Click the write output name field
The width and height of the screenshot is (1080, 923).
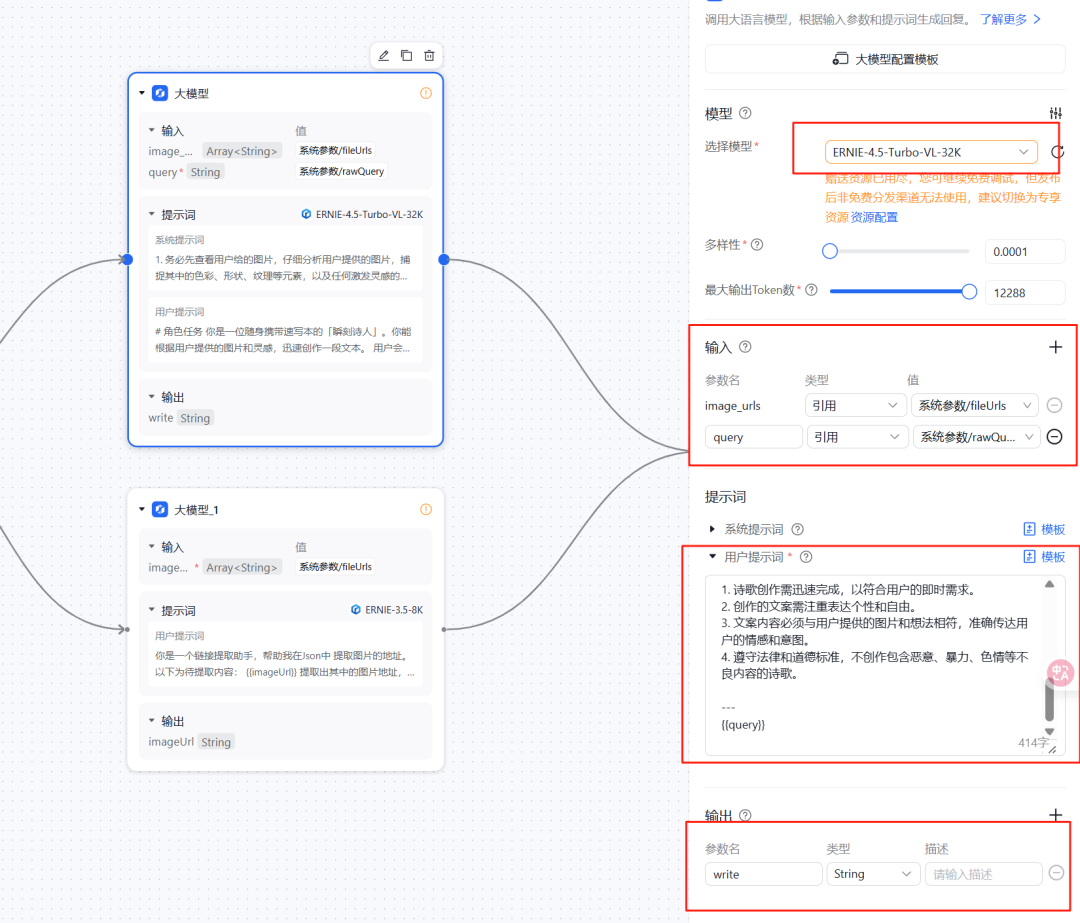[763, 874]
